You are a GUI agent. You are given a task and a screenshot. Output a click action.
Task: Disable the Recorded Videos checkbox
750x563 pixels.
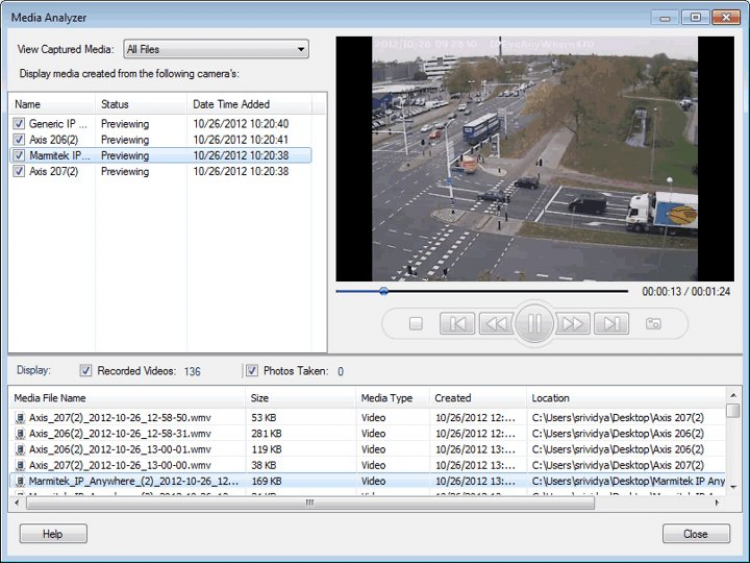(85, 371)
